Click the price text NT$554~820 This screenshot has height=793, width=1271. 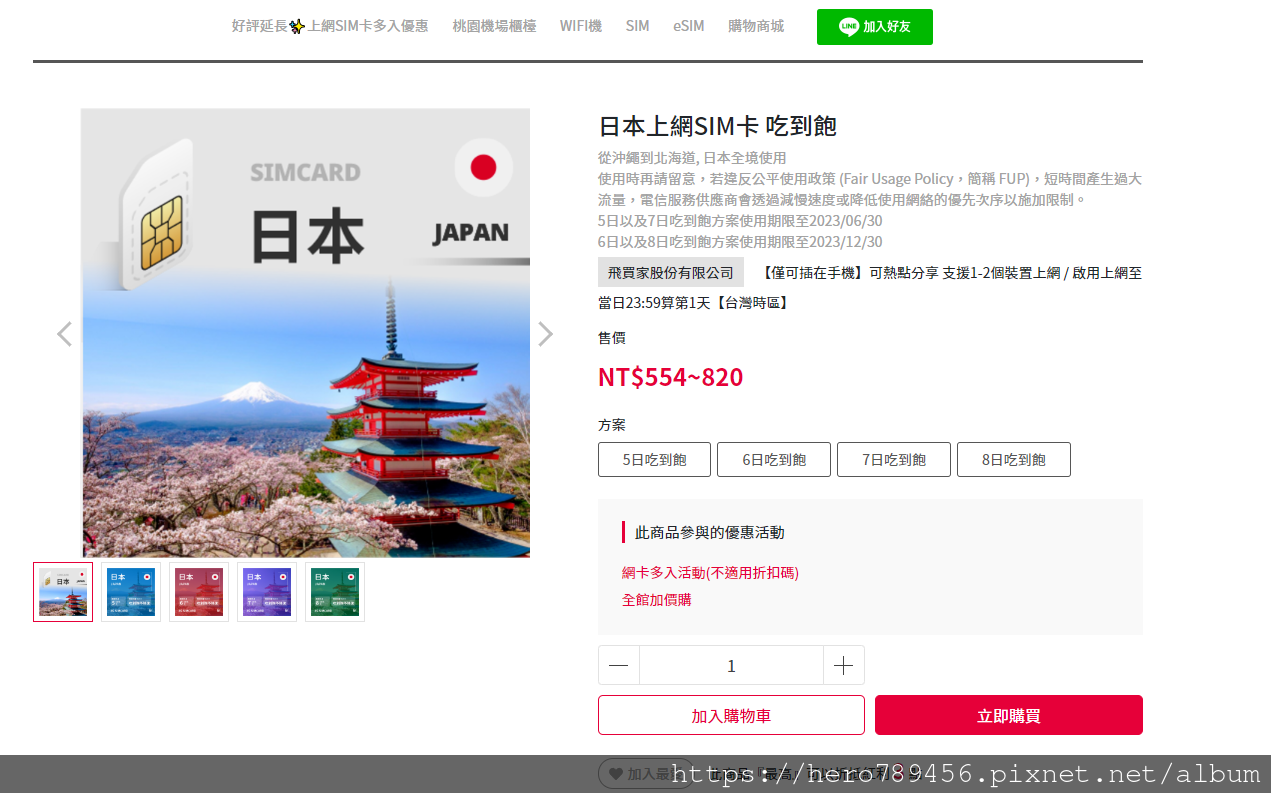671,377
